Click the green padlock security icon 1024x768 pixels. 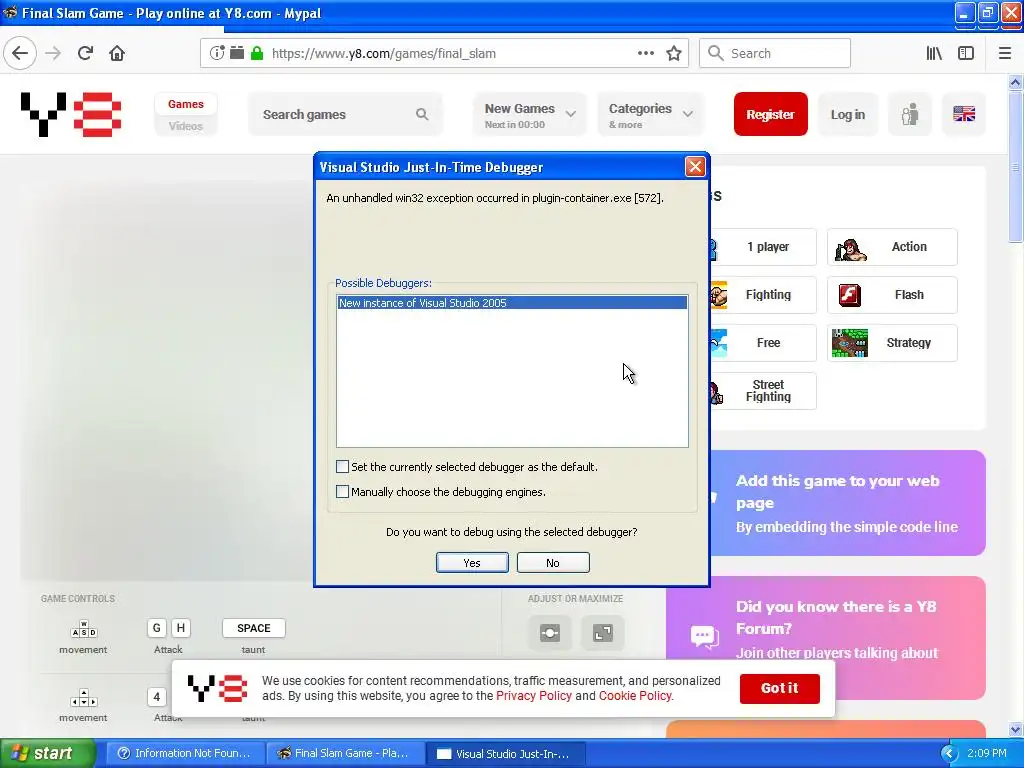pos(257,53)
